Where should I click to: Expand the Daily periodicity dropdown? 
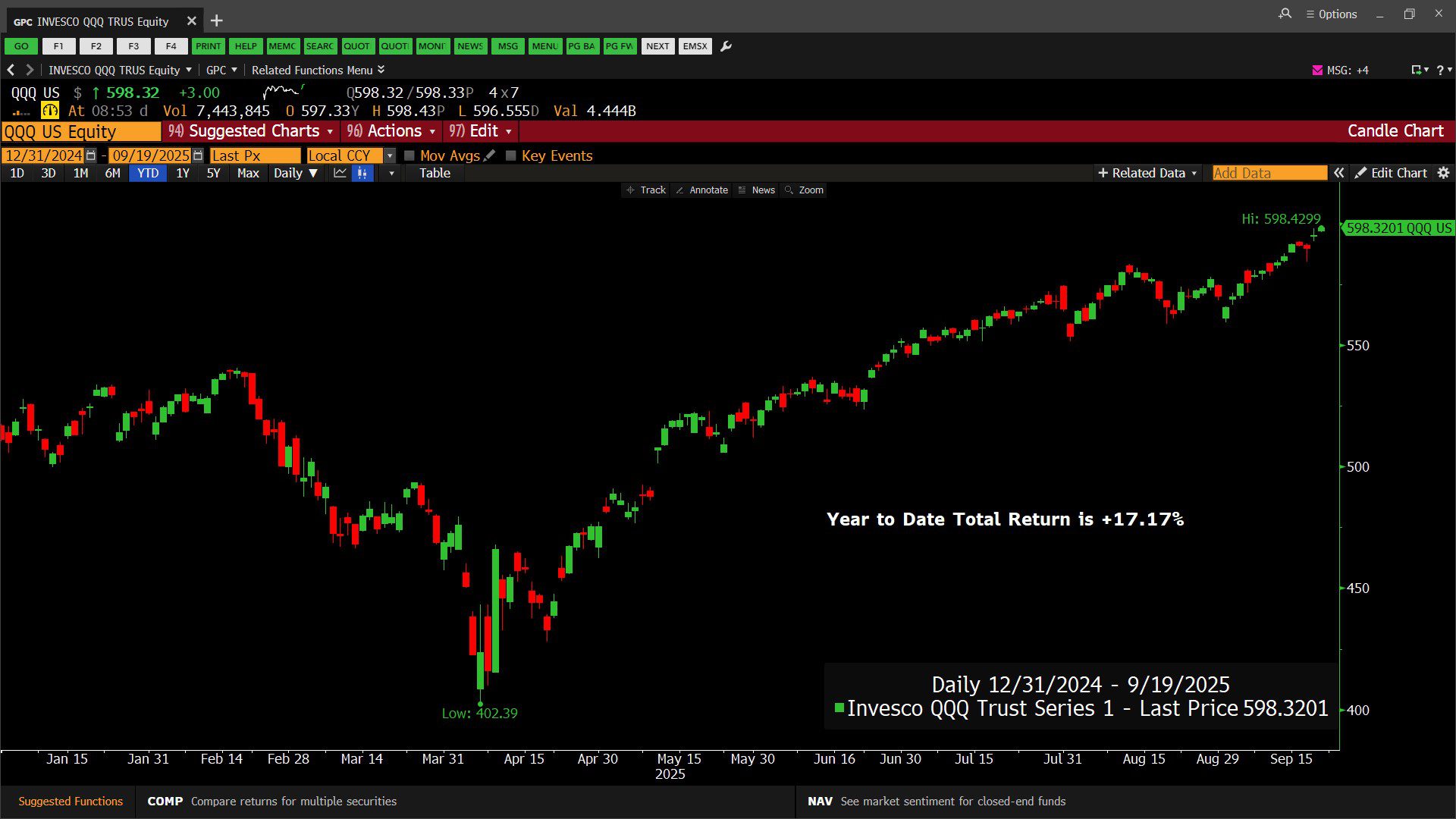tap(296, 173)
